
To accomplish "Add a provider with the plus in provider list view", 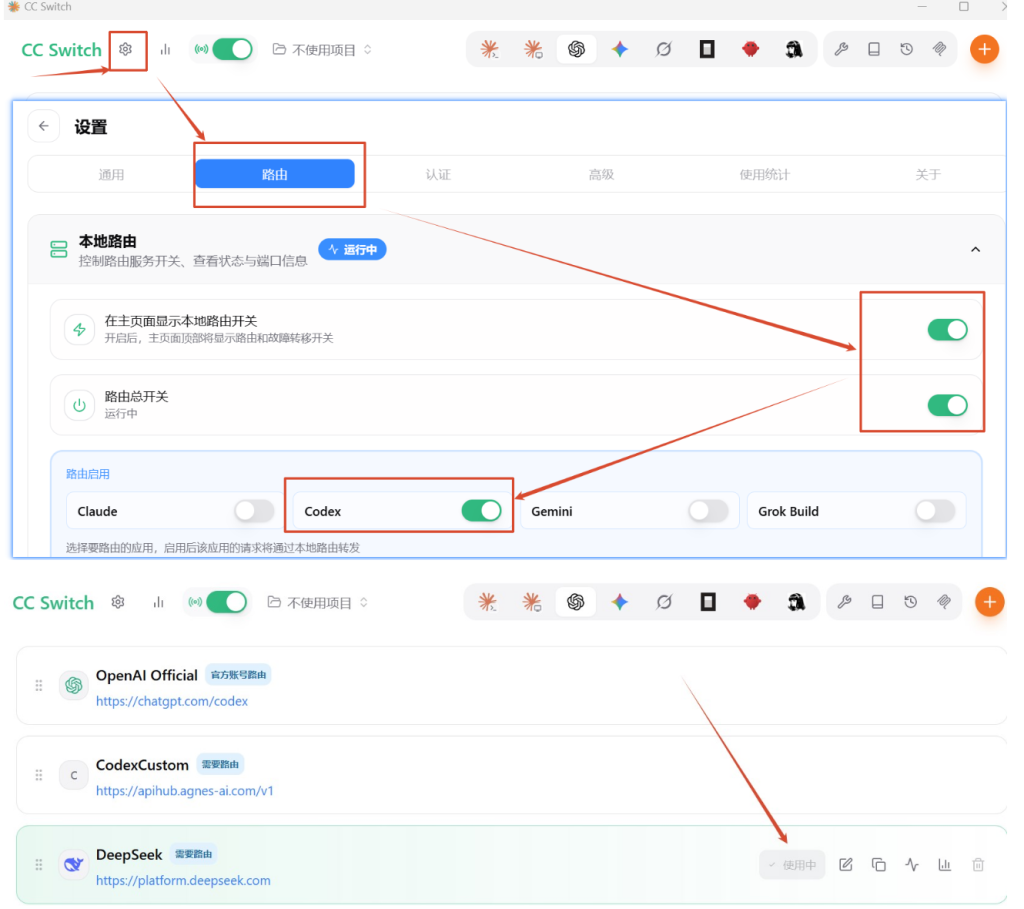I will coord(989,602).
